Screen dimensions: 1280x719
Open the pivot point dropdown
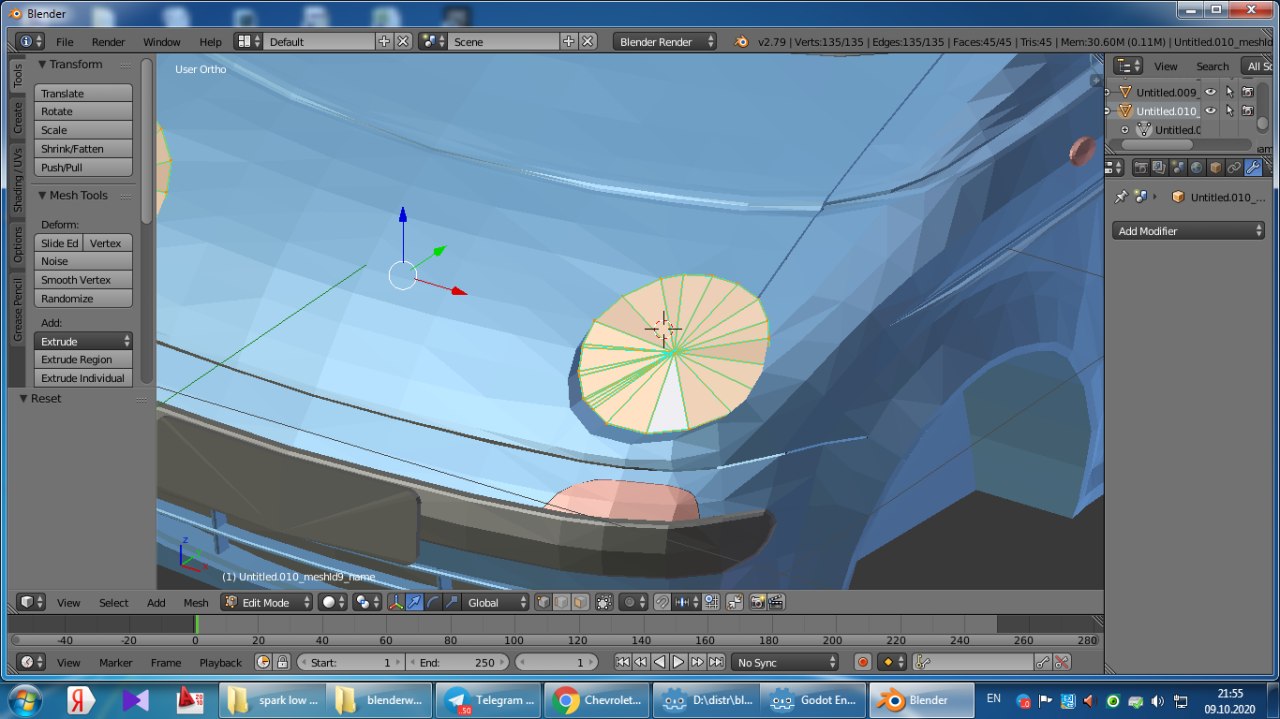click(x=368, y=602)
